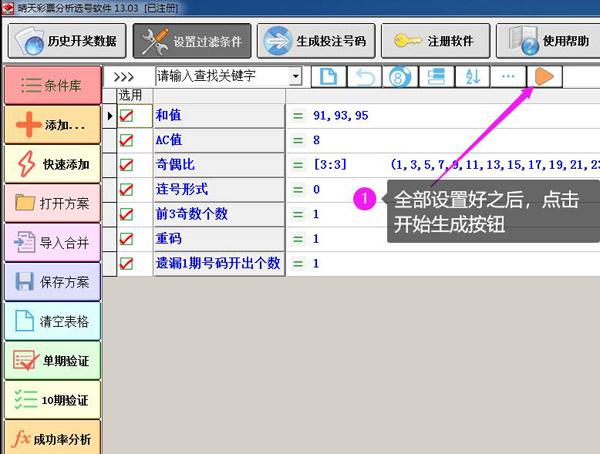Click the sort A-Z toolbar icon
Screen dimensions: 600x454
472,76
